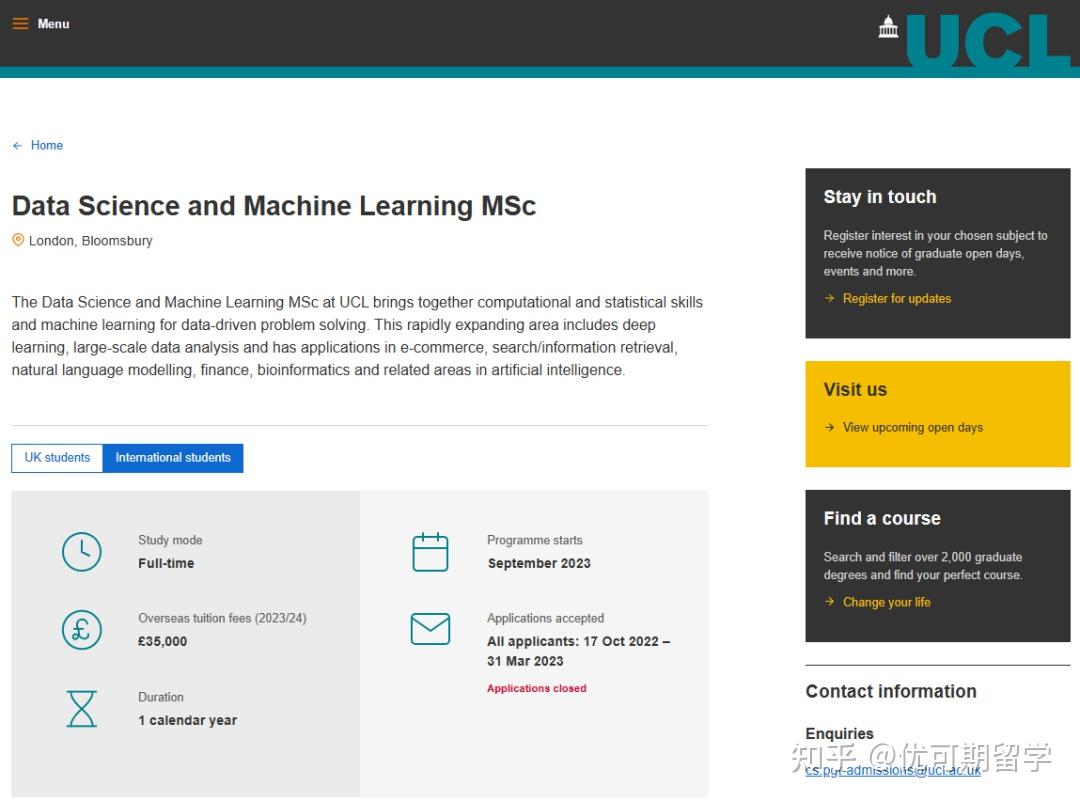Select the pound sterling tuition fees icon
This screenshot has width=1080, height=802.
pyautogui.click(x=80, y=630)
